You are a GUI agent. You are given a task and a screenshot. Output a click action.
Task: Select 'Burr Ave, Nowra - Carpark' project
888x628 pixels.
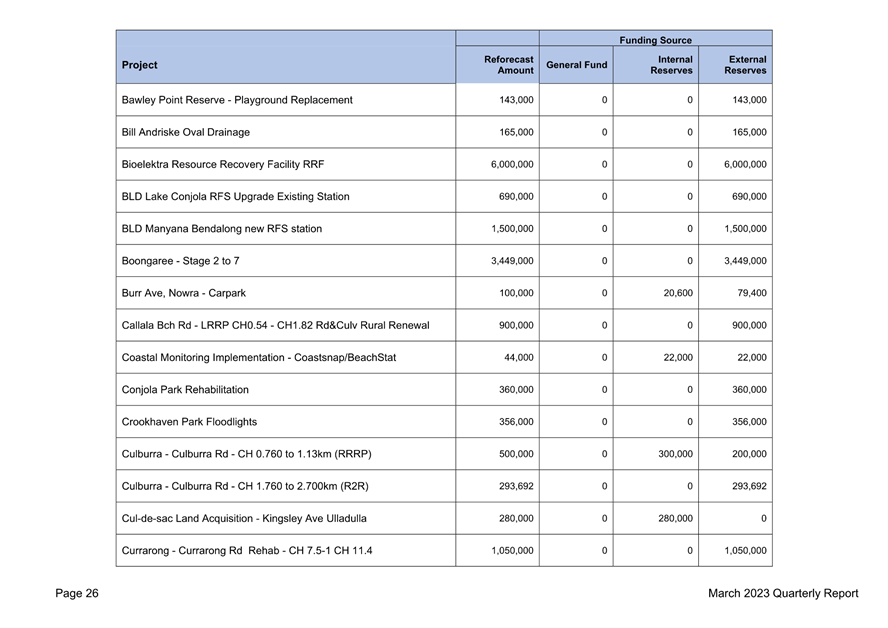(183, 293)
